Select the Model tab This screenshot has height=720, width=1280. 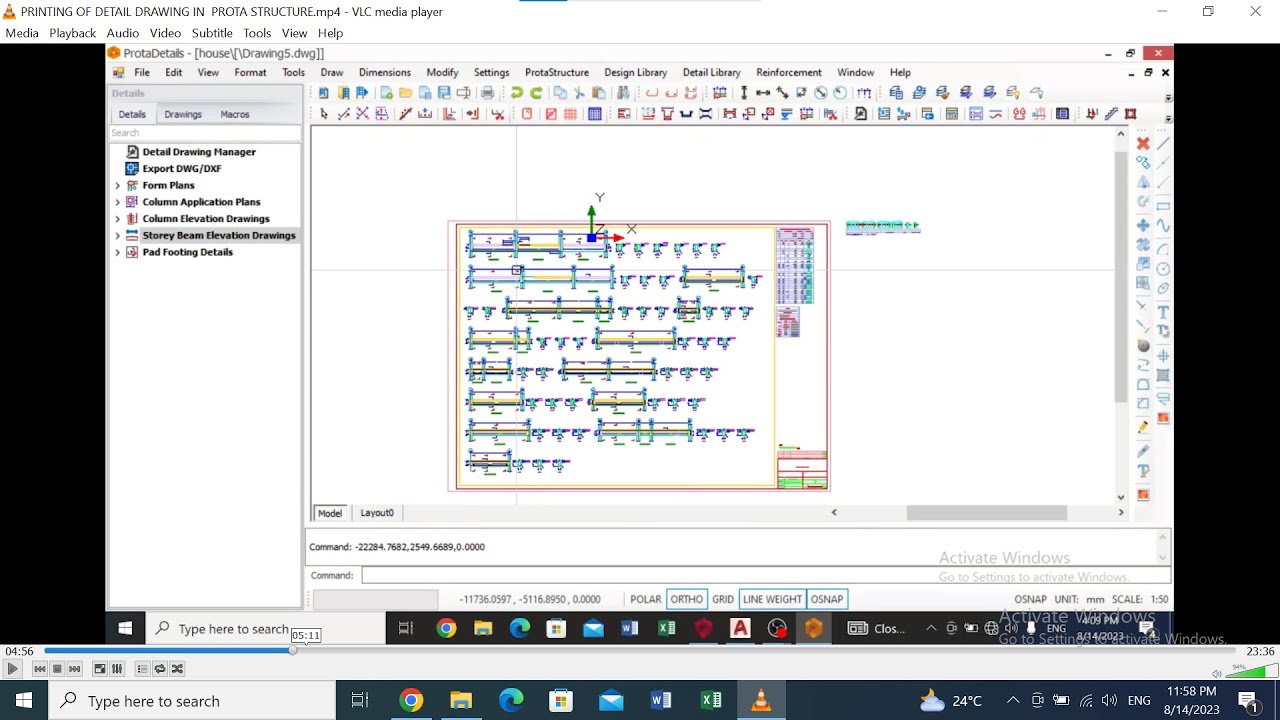point(330,513)
